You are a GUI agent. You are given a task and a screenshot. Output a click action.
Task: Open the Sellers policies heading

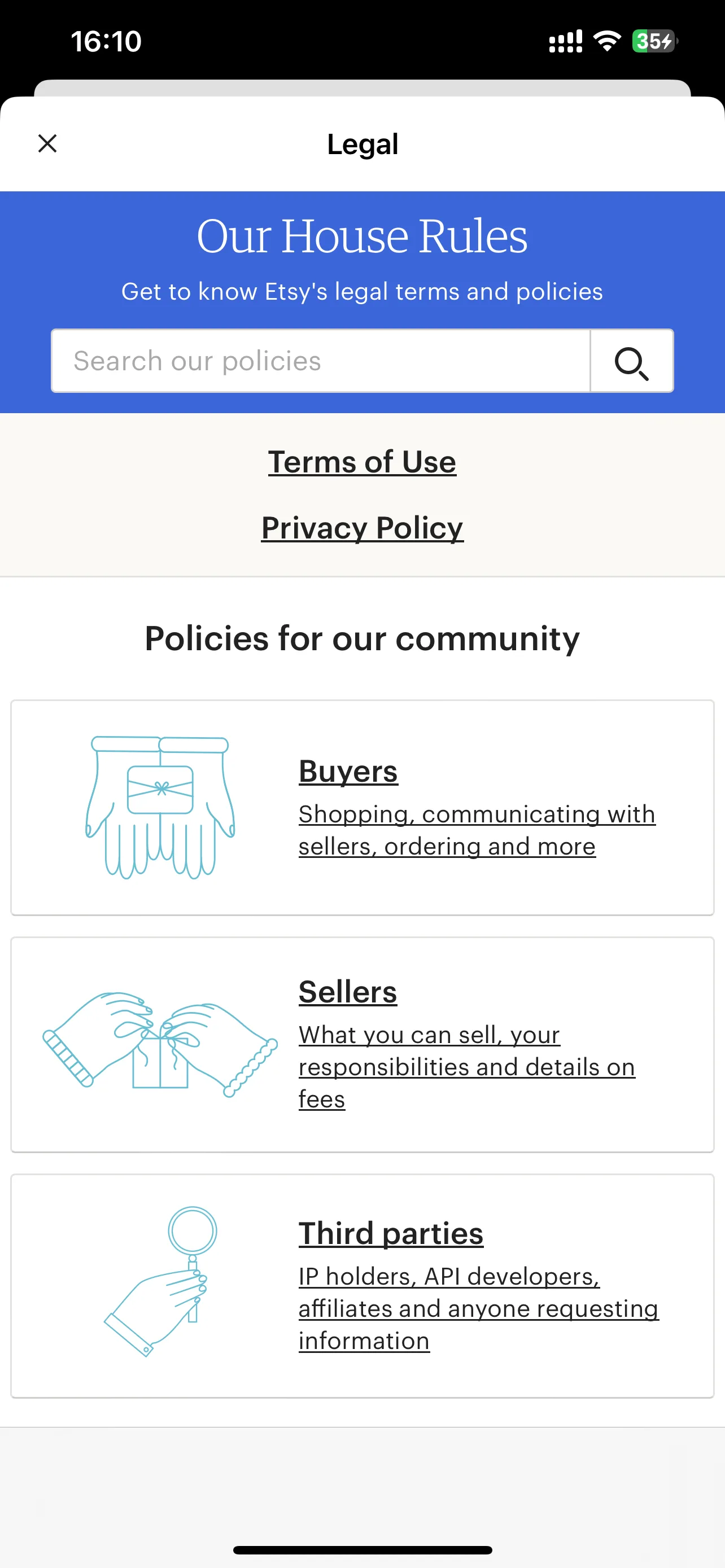click(348, 992)
